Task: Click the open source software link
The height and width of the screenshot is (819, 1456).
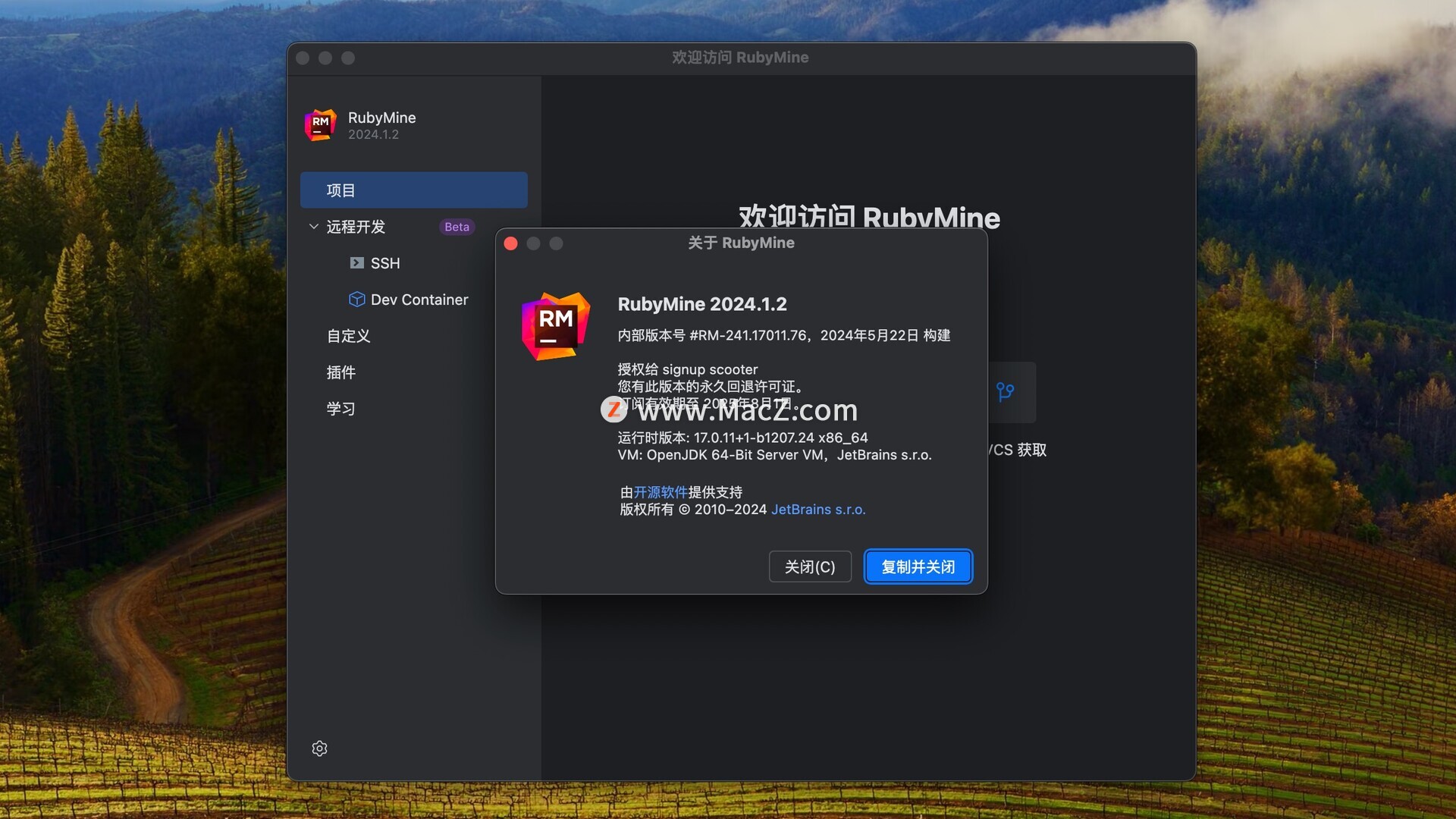Action: (x=661, y=491)
